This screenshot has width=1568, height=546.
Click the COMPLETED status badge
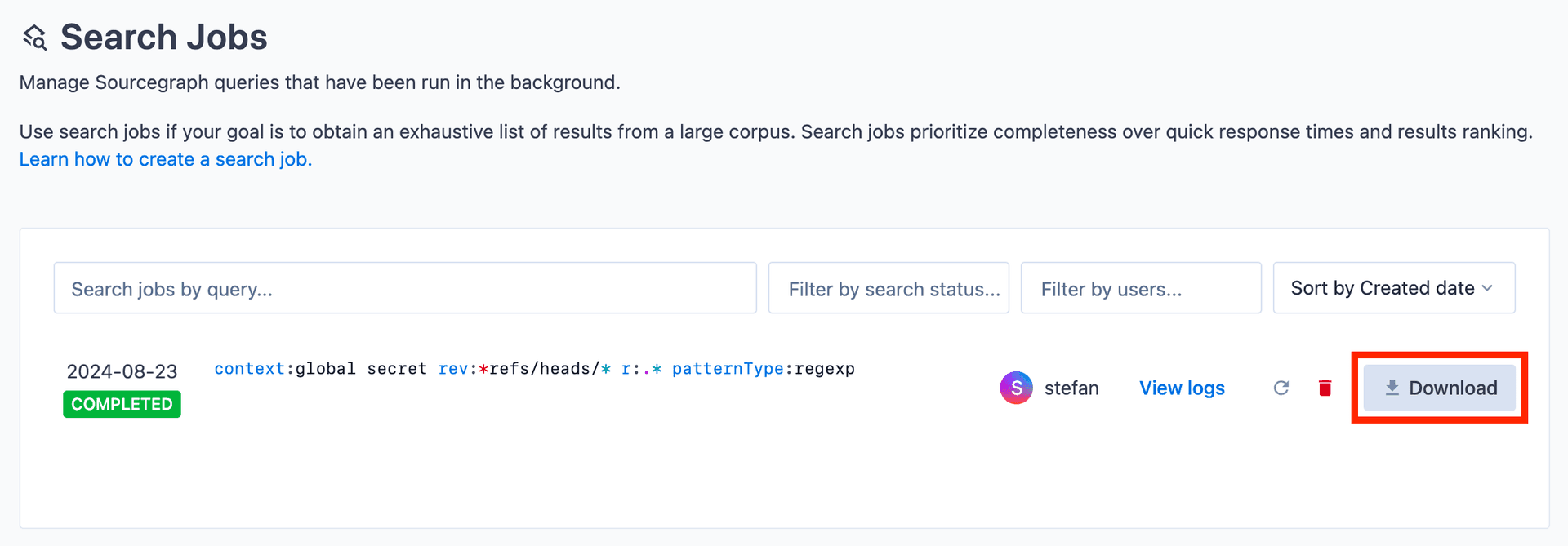[x=122, y=404]
